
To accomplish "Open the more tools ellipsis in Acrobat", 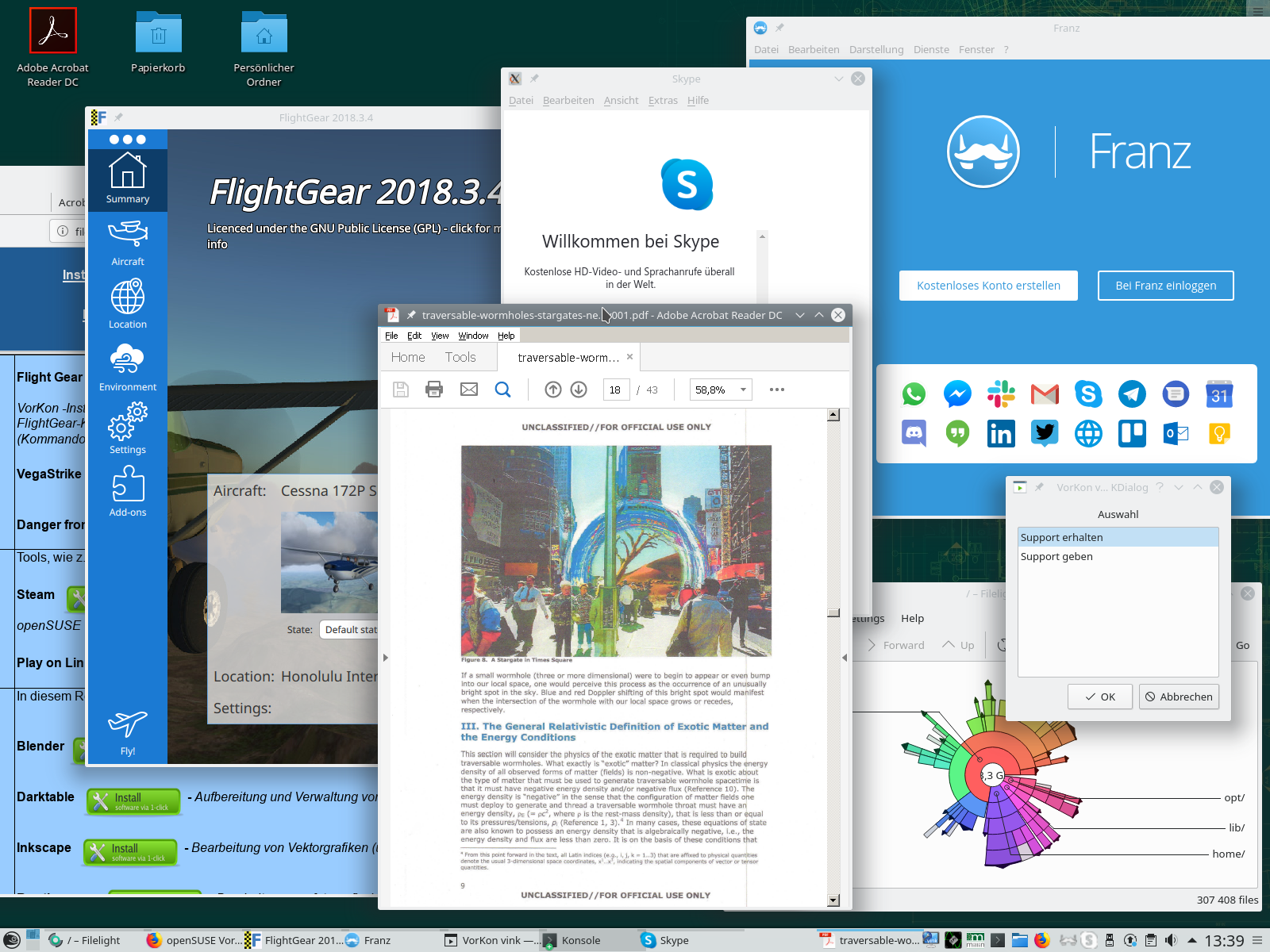I will tap(777, 390).
